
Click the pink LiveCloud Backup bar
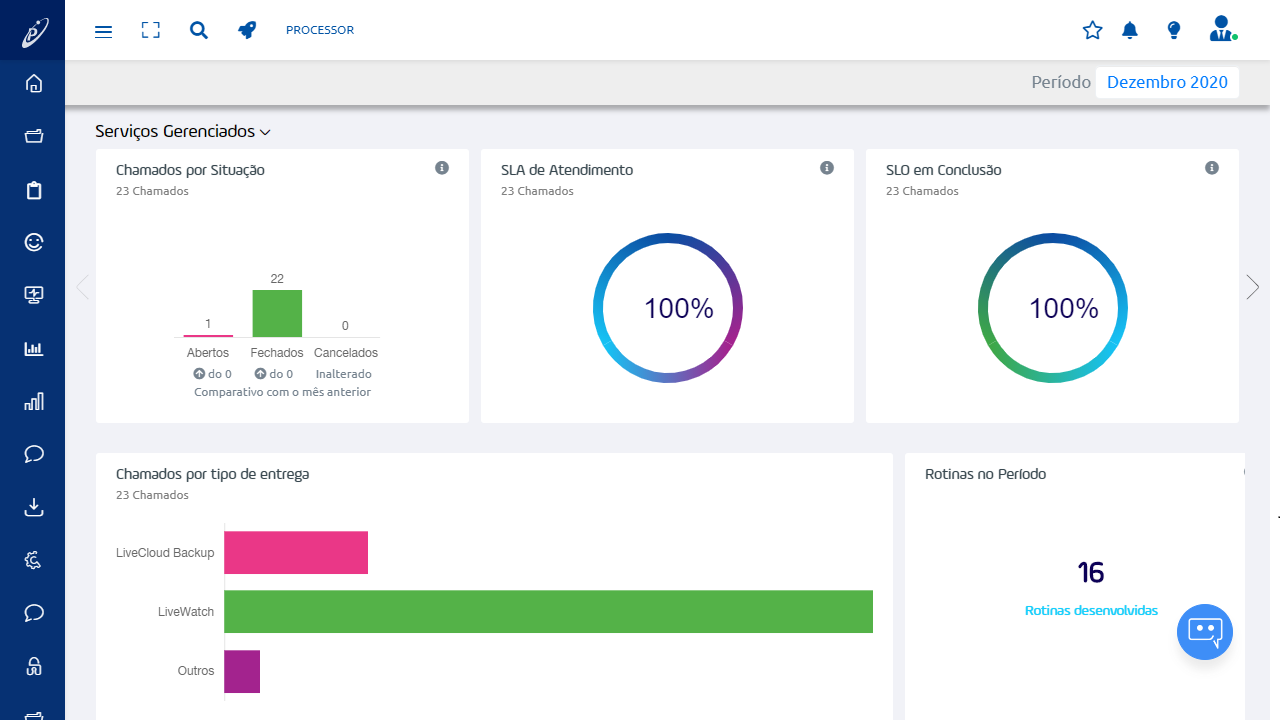click(296, 553)
